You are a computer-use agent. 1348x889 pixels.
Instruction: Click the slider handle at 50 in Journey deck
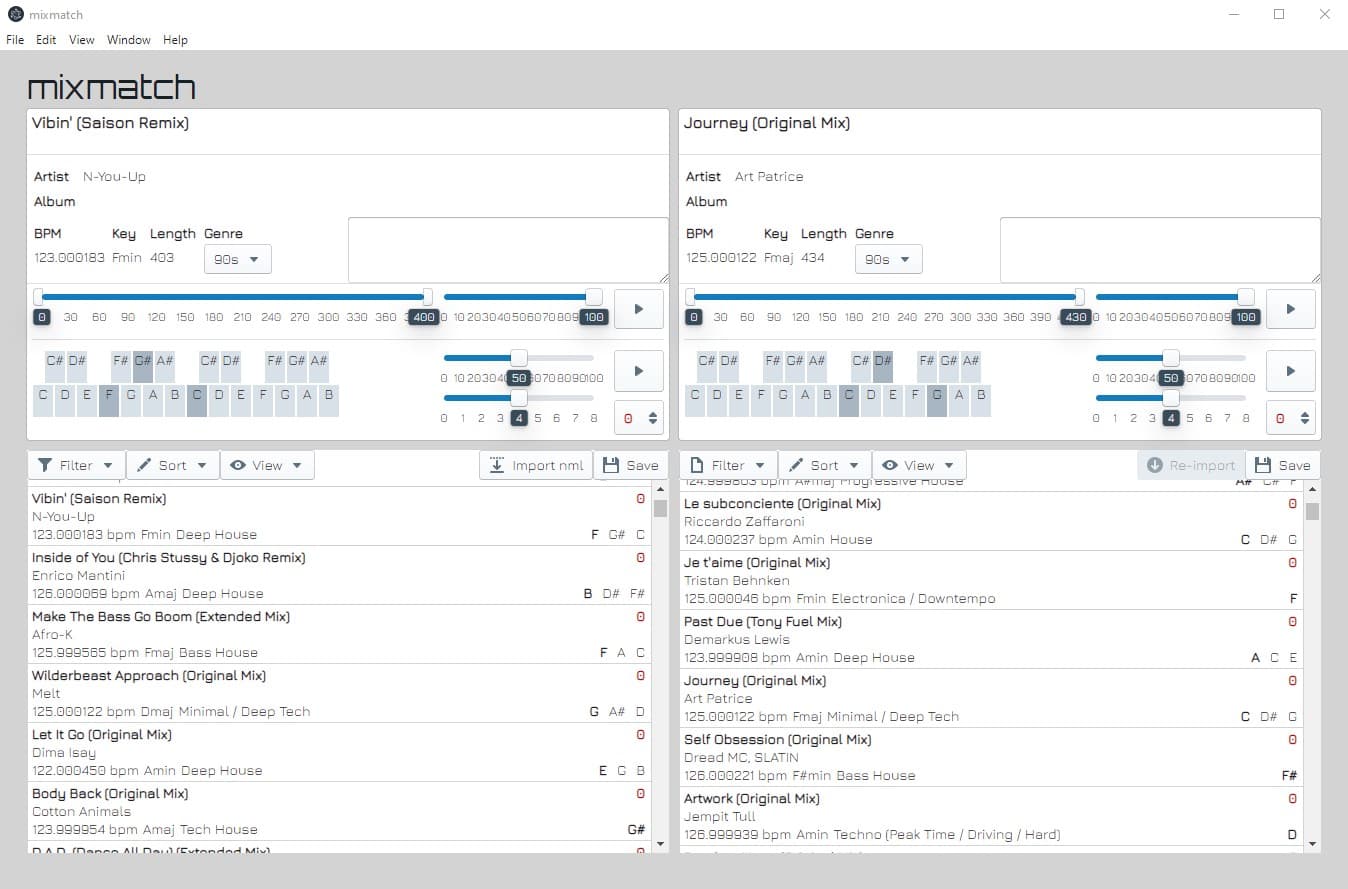[1171, 358]
